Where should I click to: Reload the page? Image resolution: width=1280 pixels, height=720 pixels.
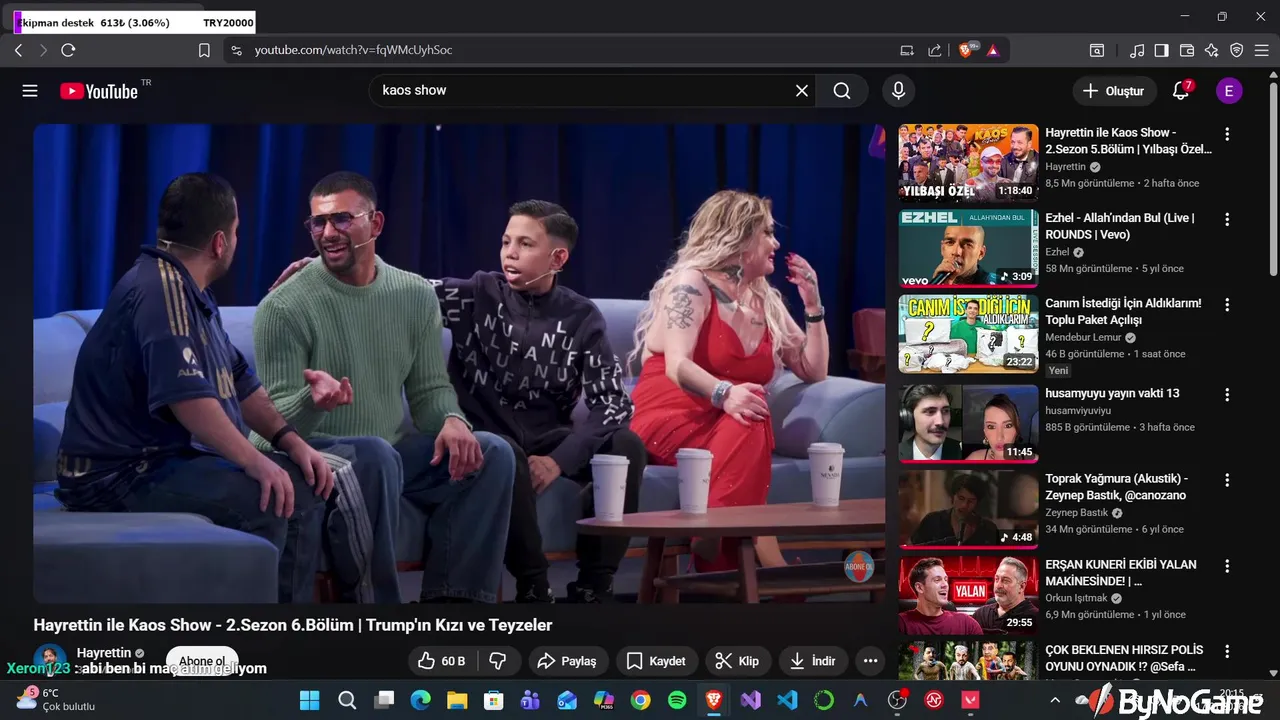point(68,50)
